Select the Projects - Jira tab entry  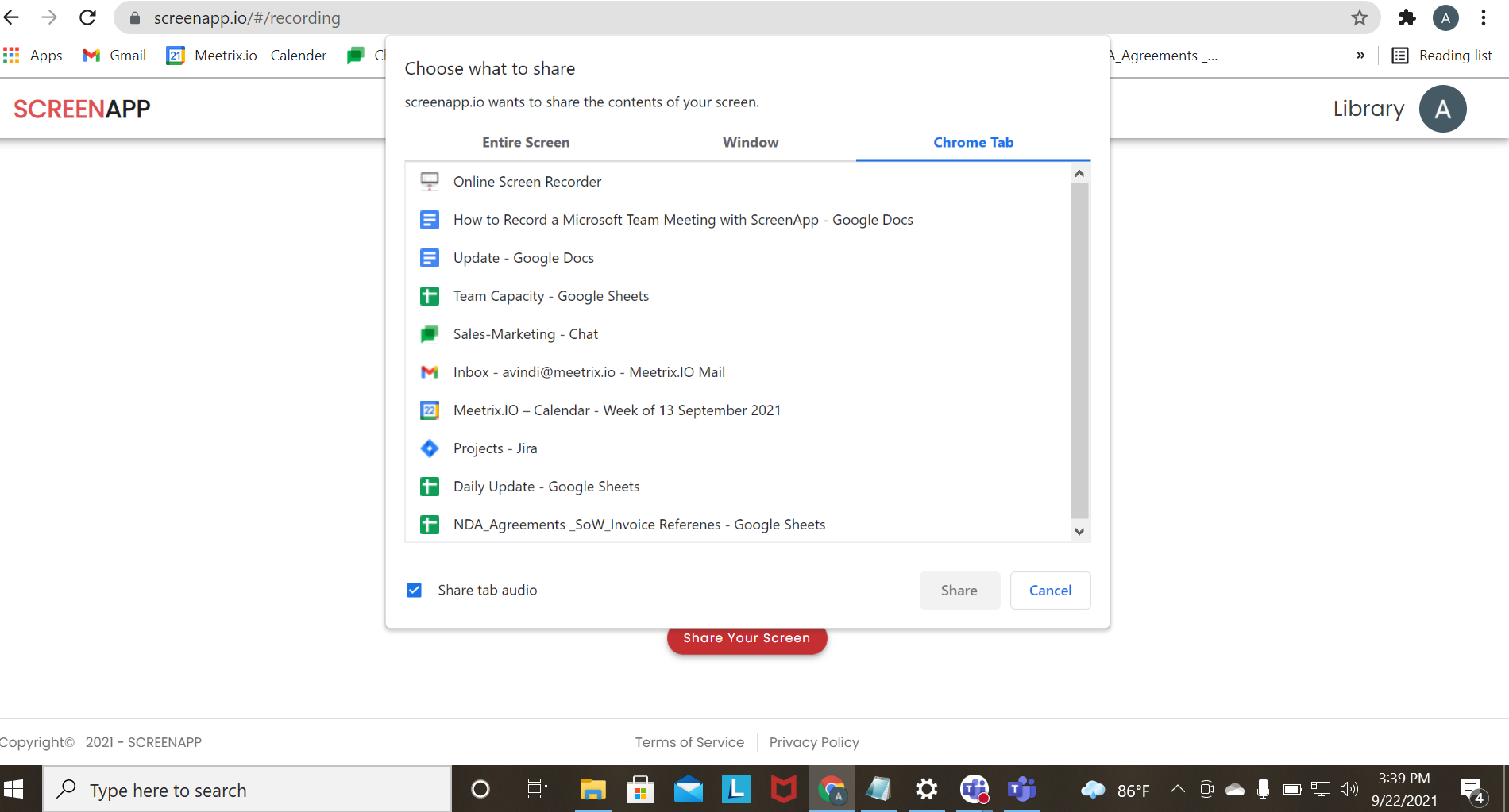pyautogui.click(x=495, y=448)
